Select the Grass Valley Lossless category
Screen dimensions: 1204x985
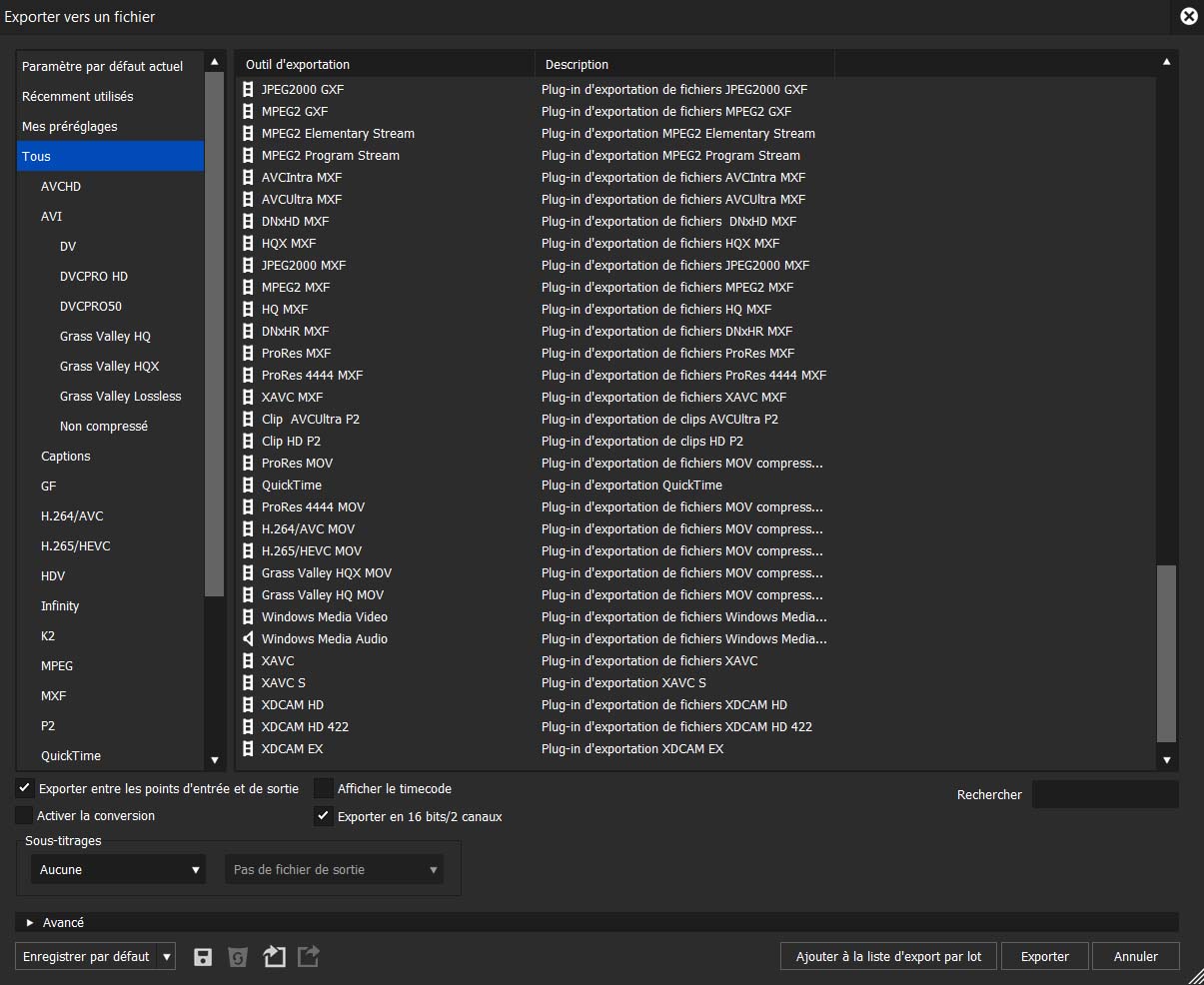click(110, 396)
